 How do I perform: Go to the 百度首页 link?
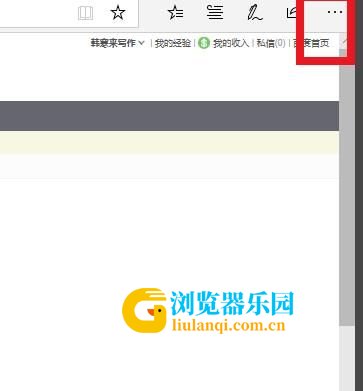click(311, 43)
